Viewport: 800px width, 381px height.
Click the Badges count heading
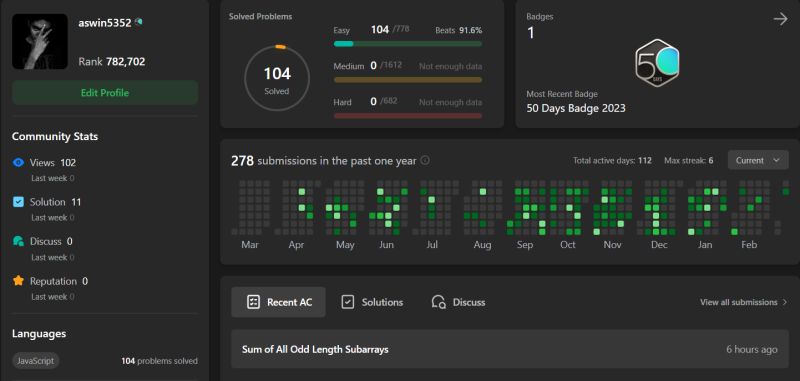540,16
